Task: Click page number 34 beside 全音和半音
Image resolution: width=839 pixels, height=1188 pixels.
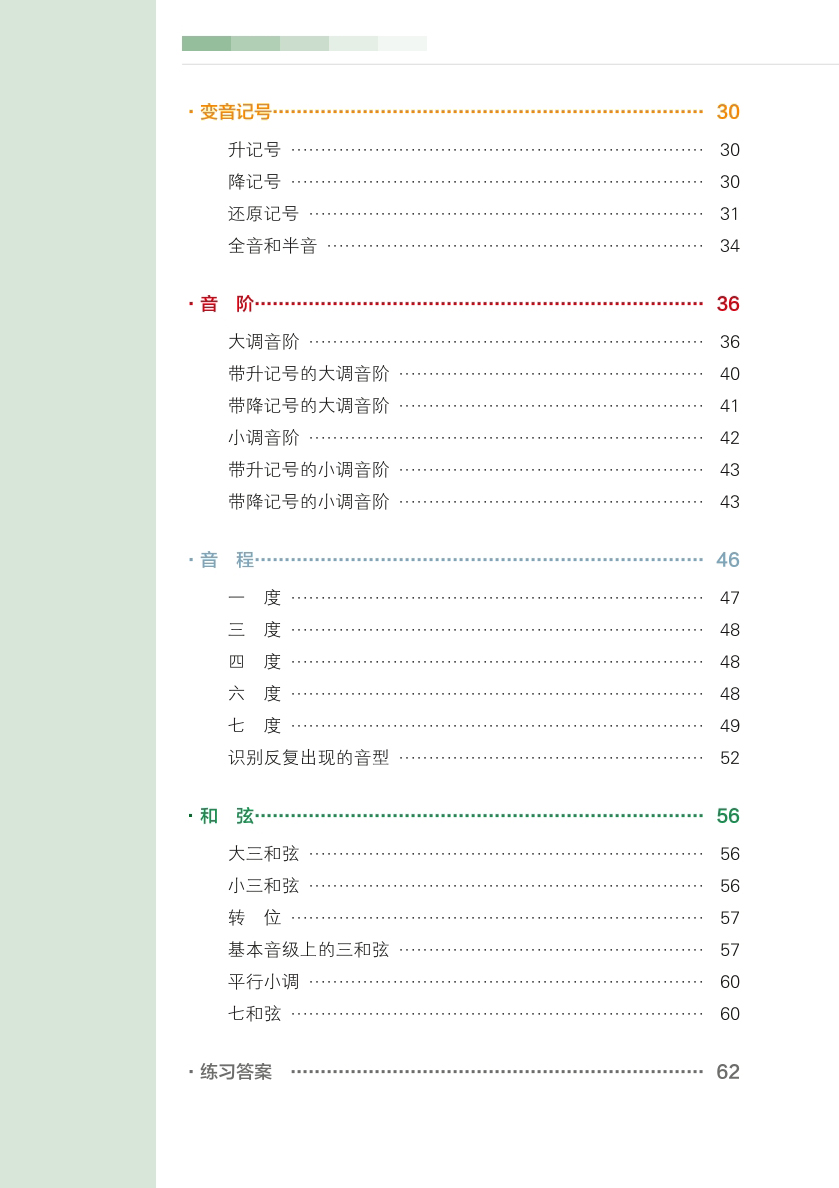Action: pos(730,246)
